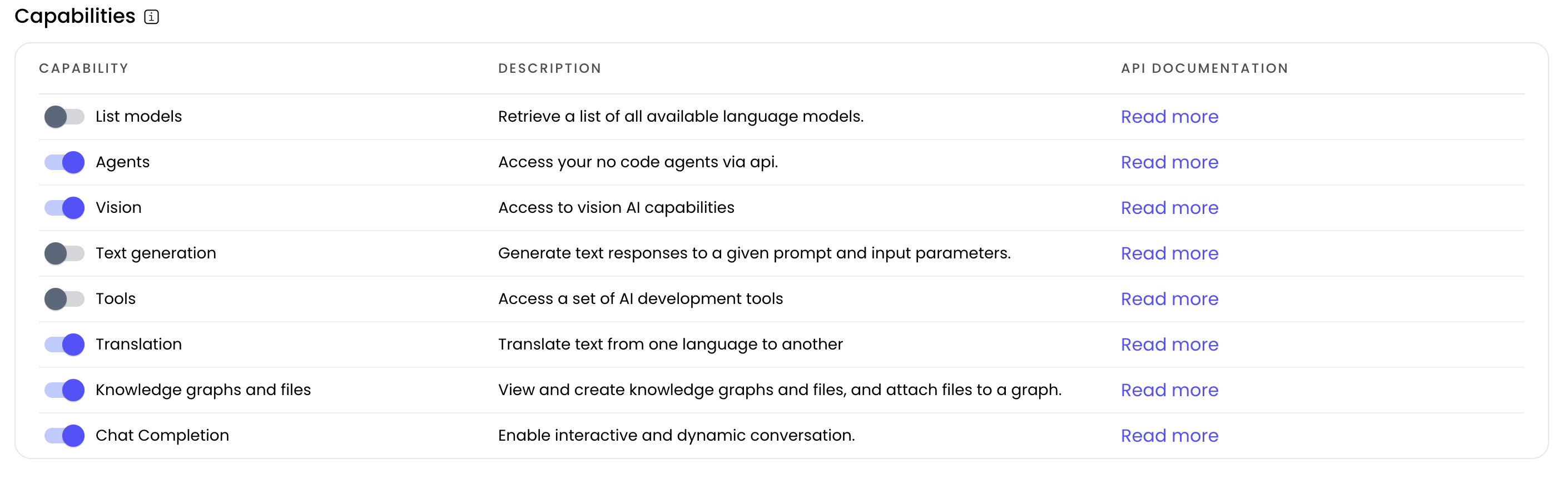Screen dimensions: 1568x479
Task: Click Read more for Vision
Action: tap(1169, 208)
